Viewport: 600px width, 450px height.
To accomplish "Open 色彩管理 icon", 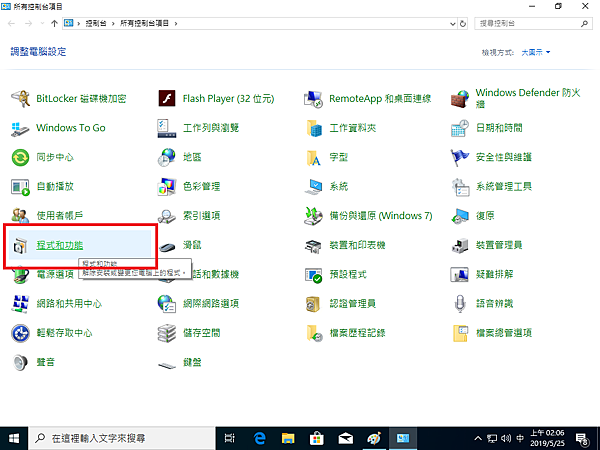I will (167, 187).
